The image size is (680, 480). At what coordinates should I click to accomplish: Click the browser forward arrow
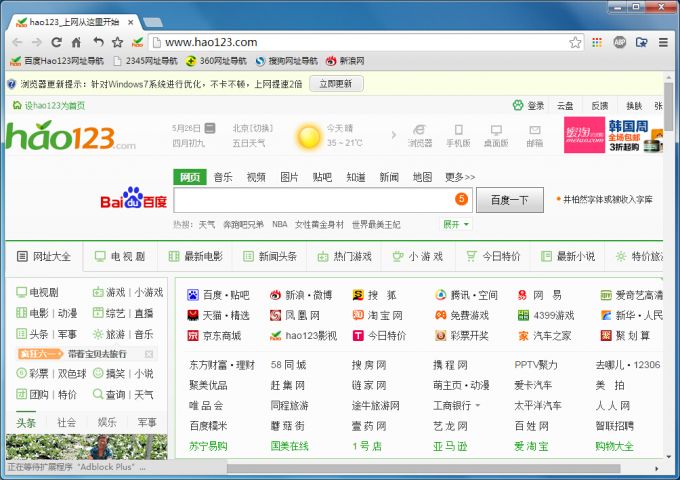37,42
